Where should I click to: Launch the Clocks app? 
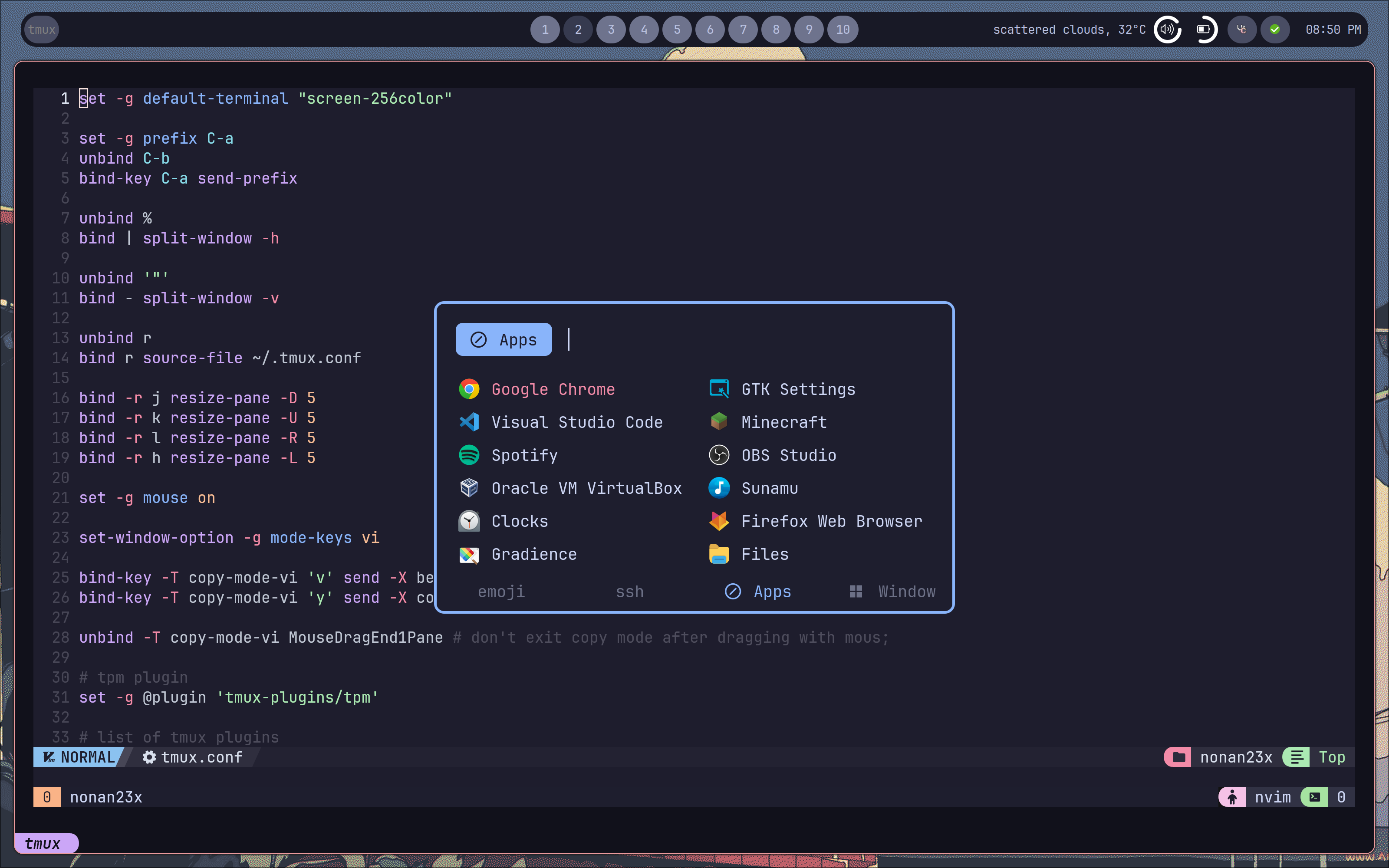pyautogui.click(x=579, y=521)
